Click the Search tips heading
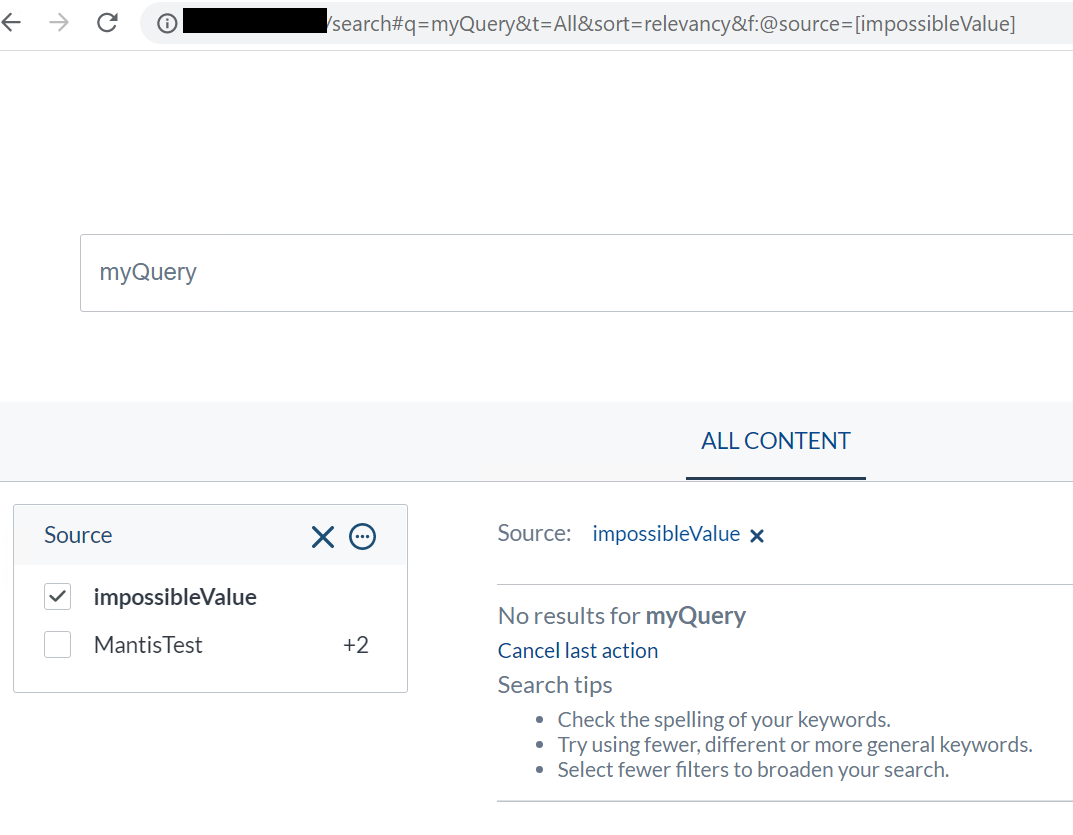Screen dimensions: 1073x835 [555, 685]
